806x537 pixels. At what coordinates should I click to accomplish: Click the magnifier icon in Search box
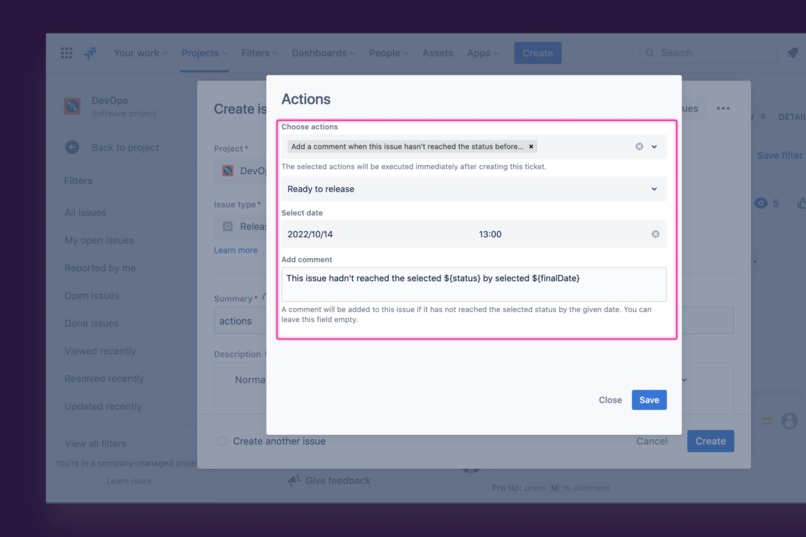point(650,53)
